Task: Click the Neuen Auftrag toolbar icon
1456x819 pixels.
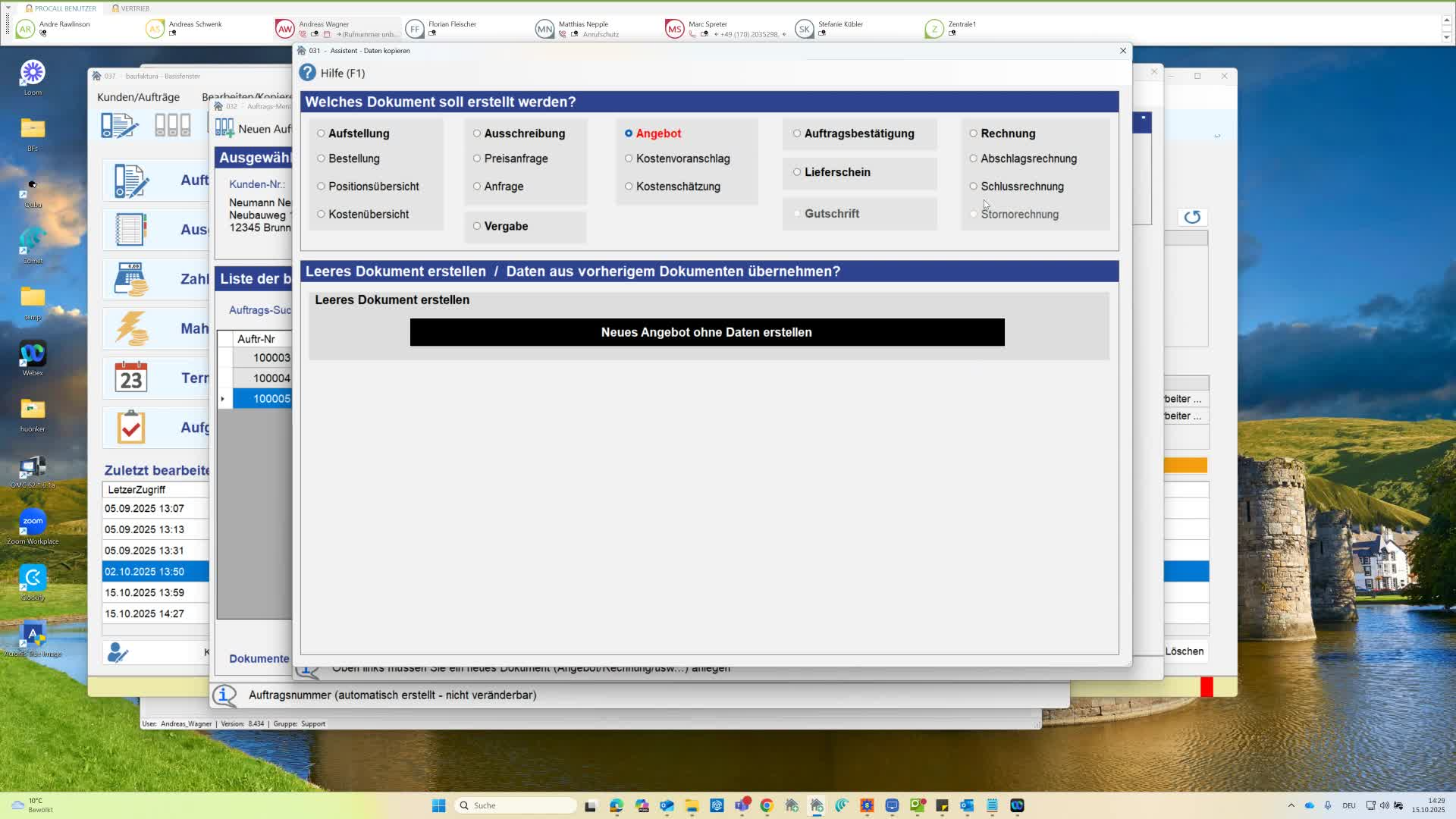Action: coord(224,128)
